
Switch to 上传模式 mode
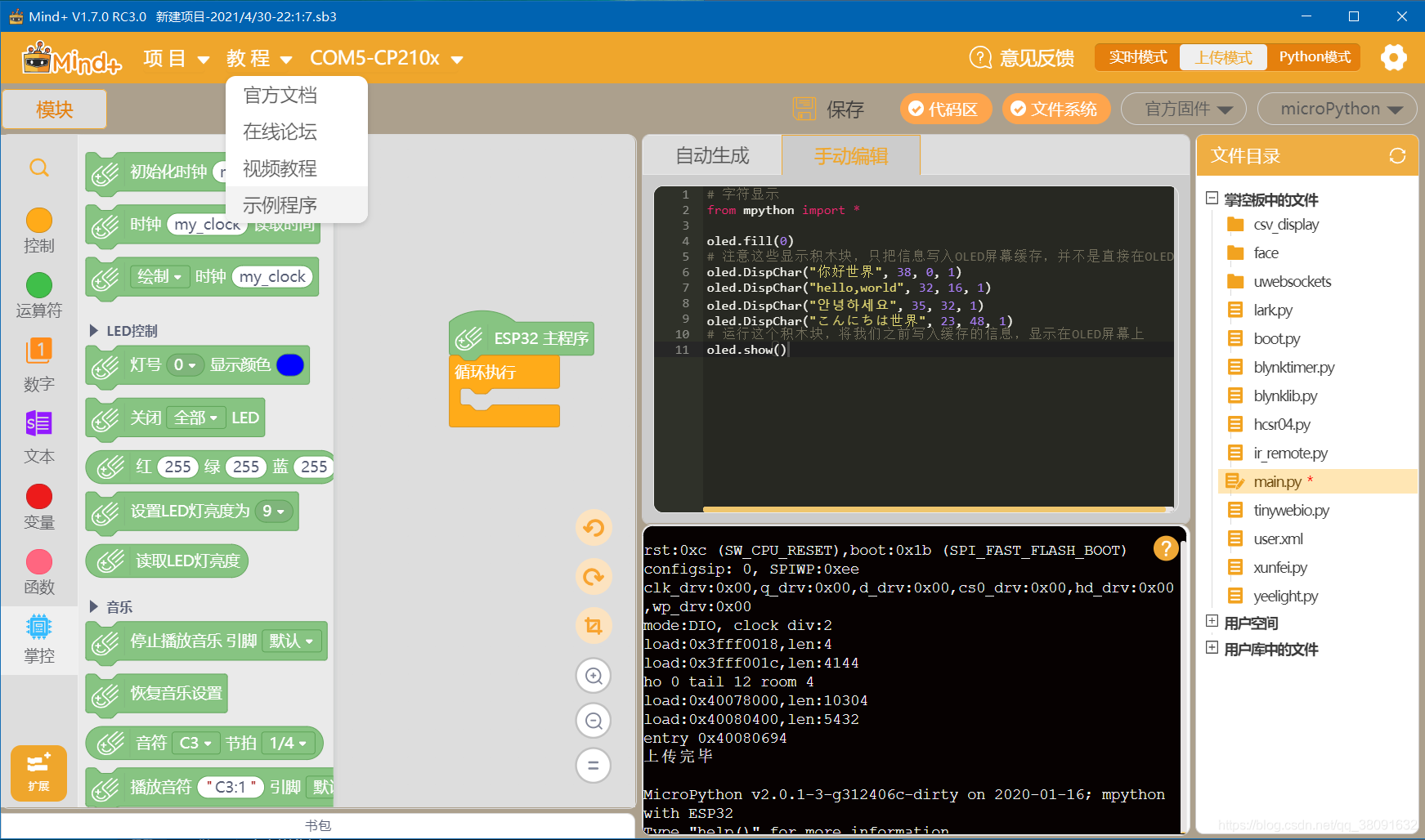coord(1223,57)
